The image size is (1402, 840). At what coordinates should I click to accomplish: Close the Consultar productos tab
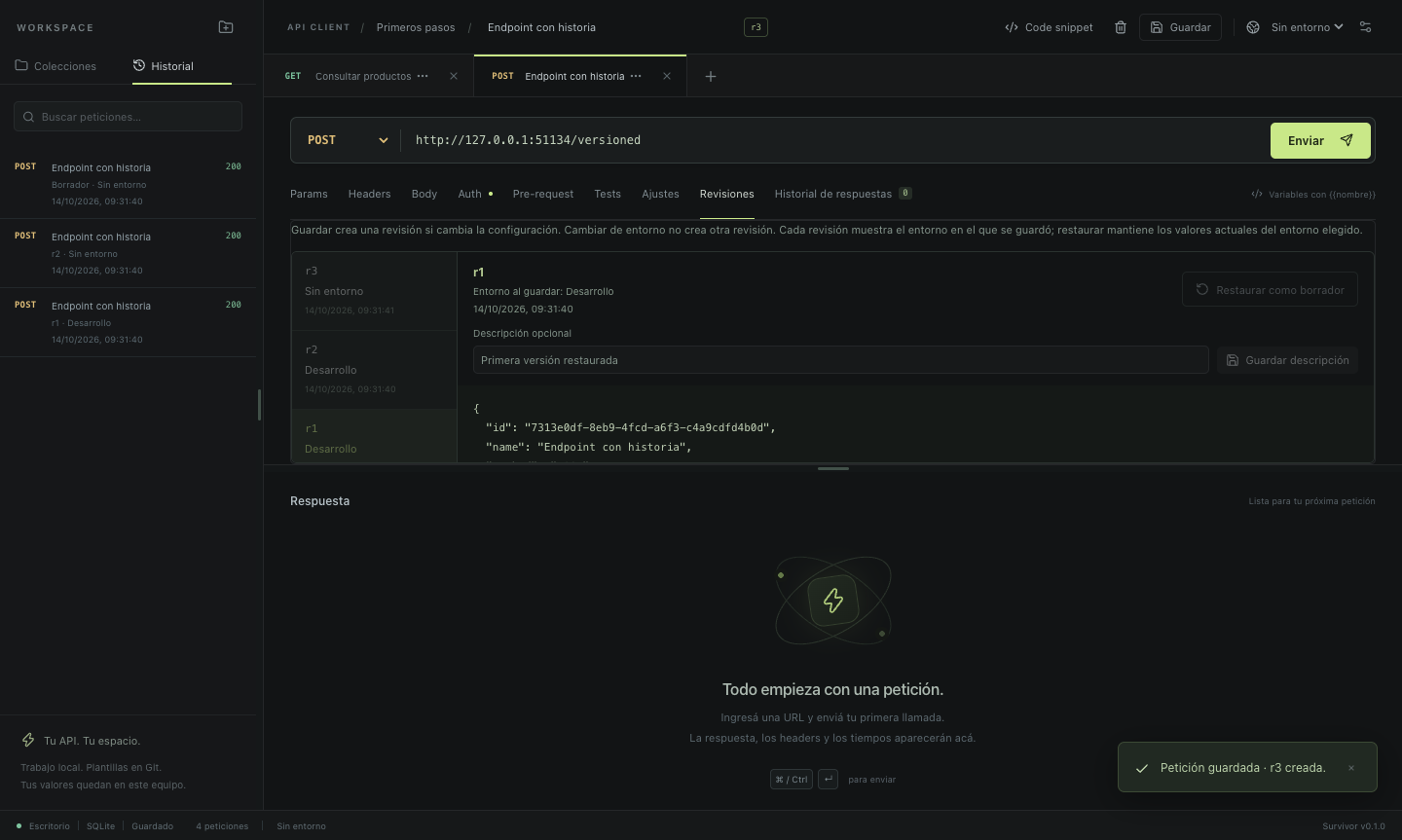[454, 76]
